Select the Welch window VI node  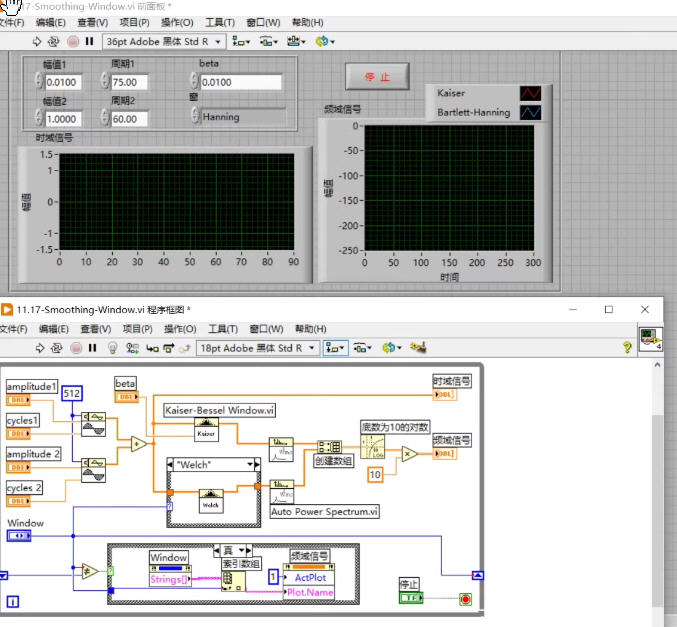coord(211,501)
